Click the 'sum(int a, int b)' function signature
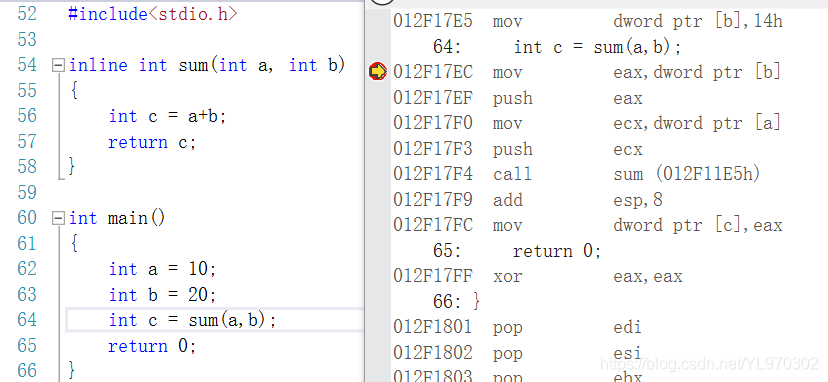Image resolution: width=828 pixels, height=382 pixels. pos(261,65)
